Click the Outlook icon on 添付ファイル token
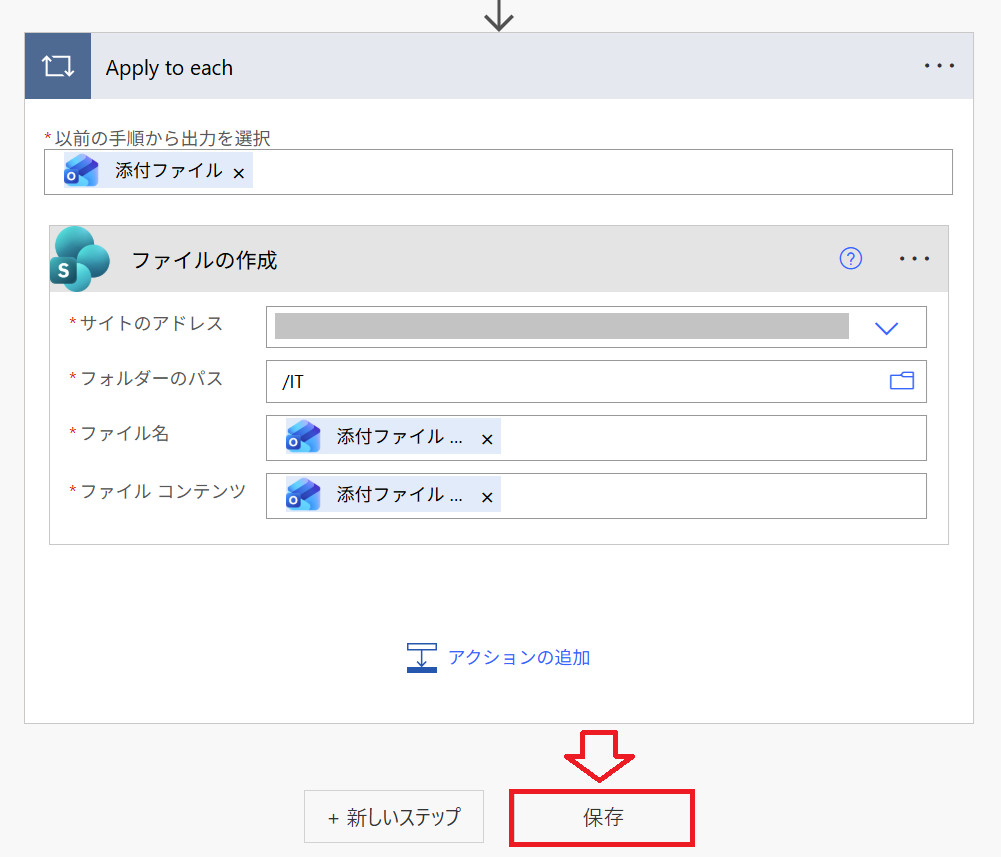The height and width of the screenshot is (857, 1001). (x=82, y=171)
